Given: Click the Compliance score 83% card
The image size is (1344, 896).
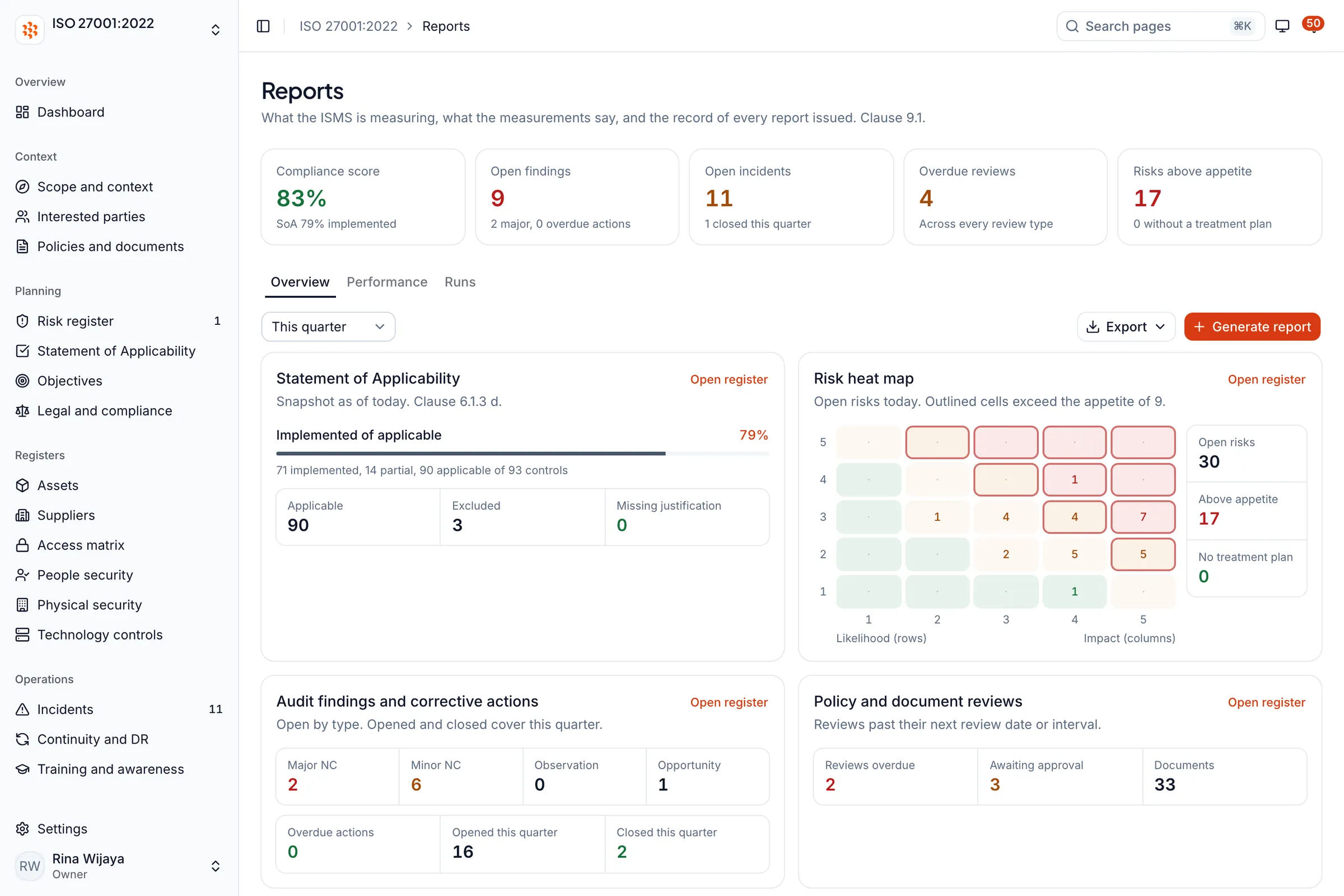Looking at the screenshot, I should pos(363,197).
